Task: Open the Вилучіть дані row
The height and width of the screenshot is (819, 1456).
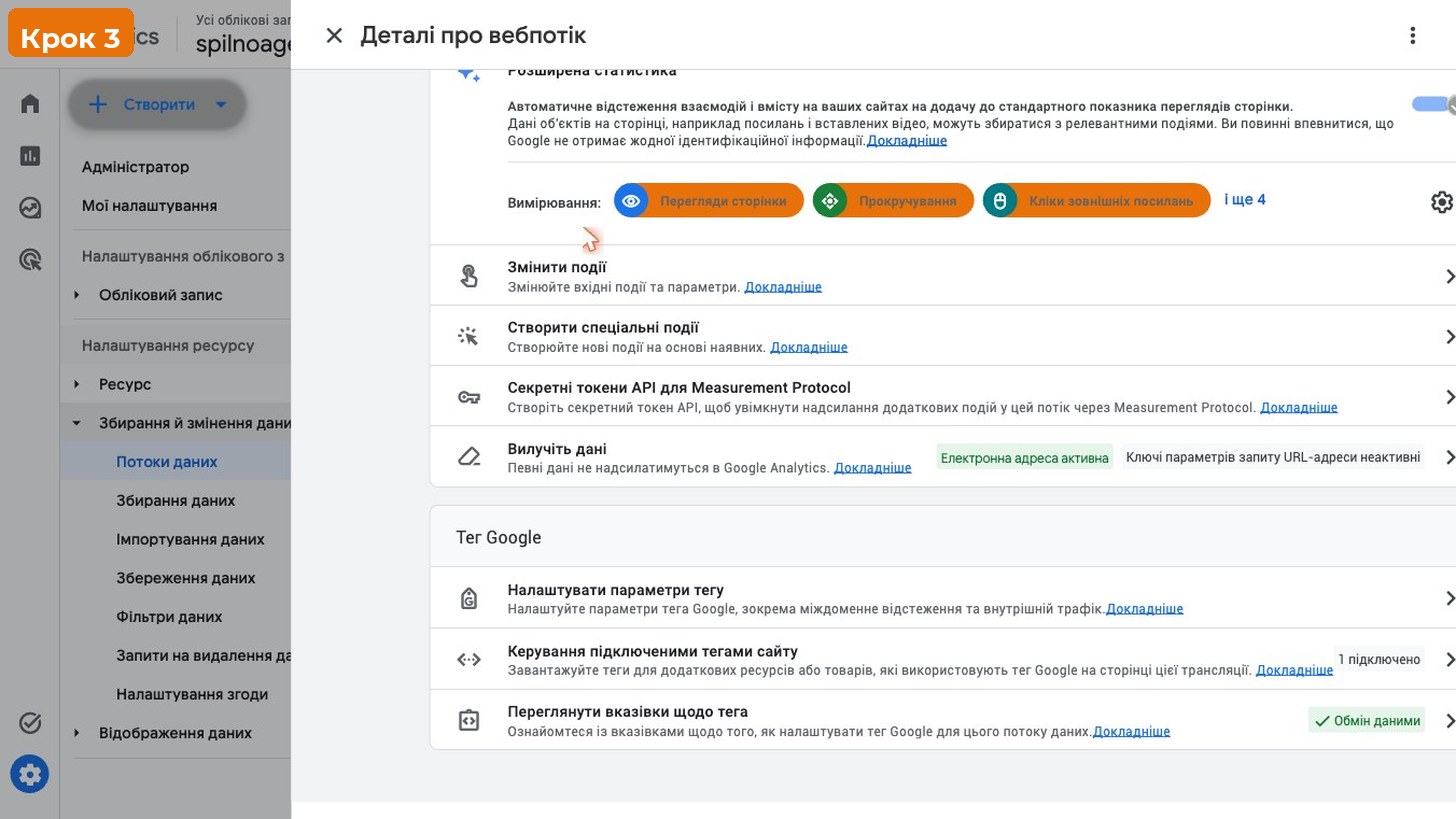Action: pyautogui.click(x=943, y=456)
